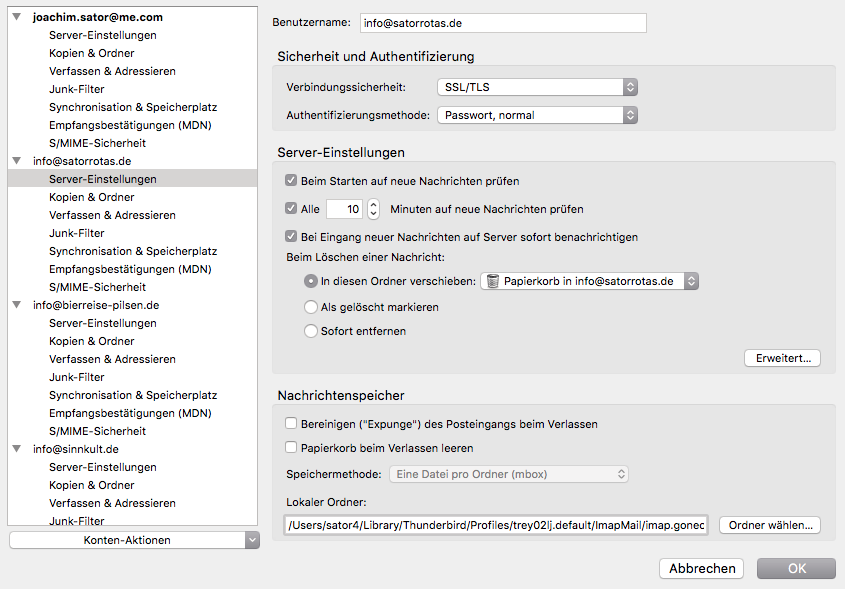Collapse the info@bierreise-pilsen.de account
Screen dimensions: 845x589
(17, 305)
